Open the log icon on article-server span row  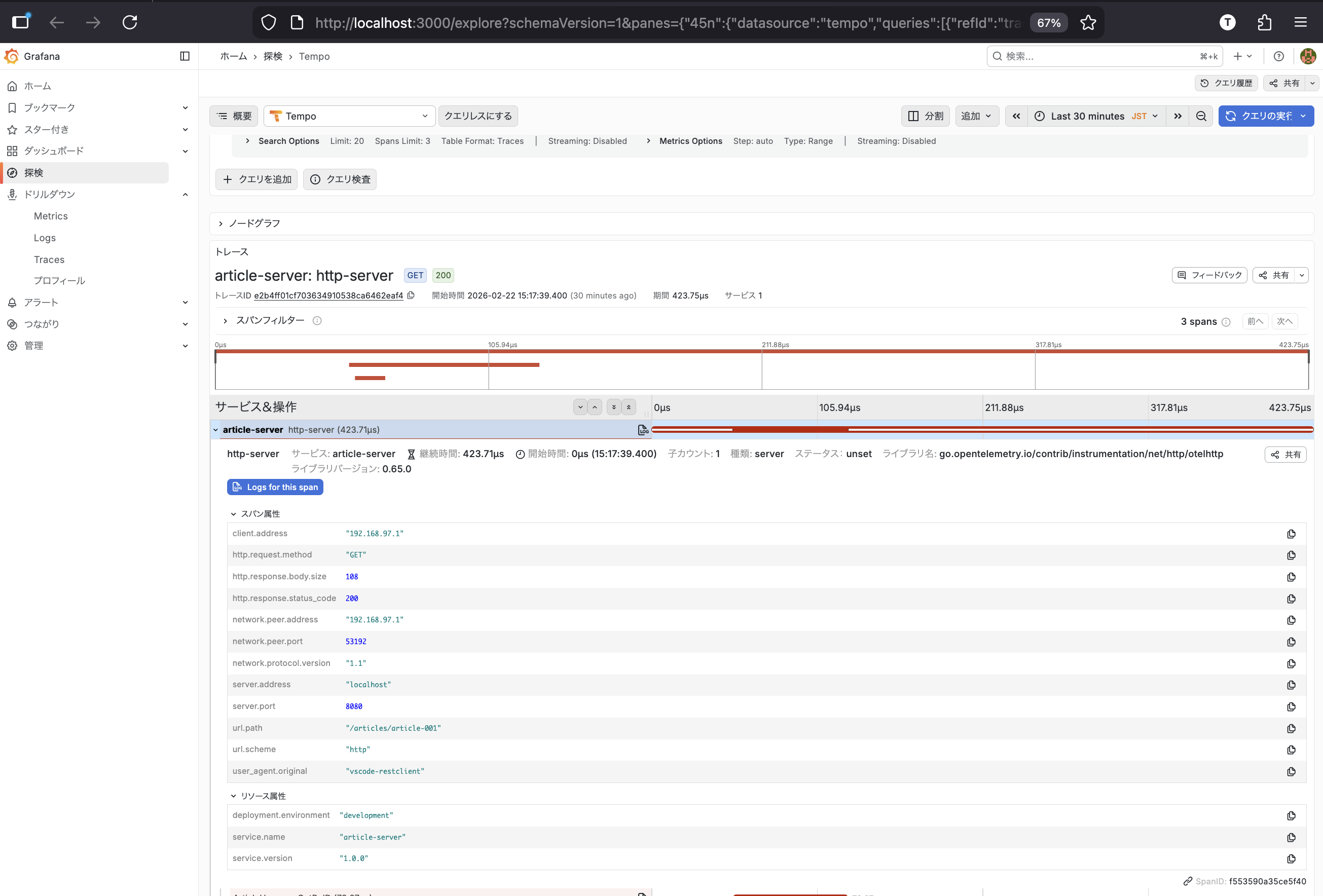643,430
